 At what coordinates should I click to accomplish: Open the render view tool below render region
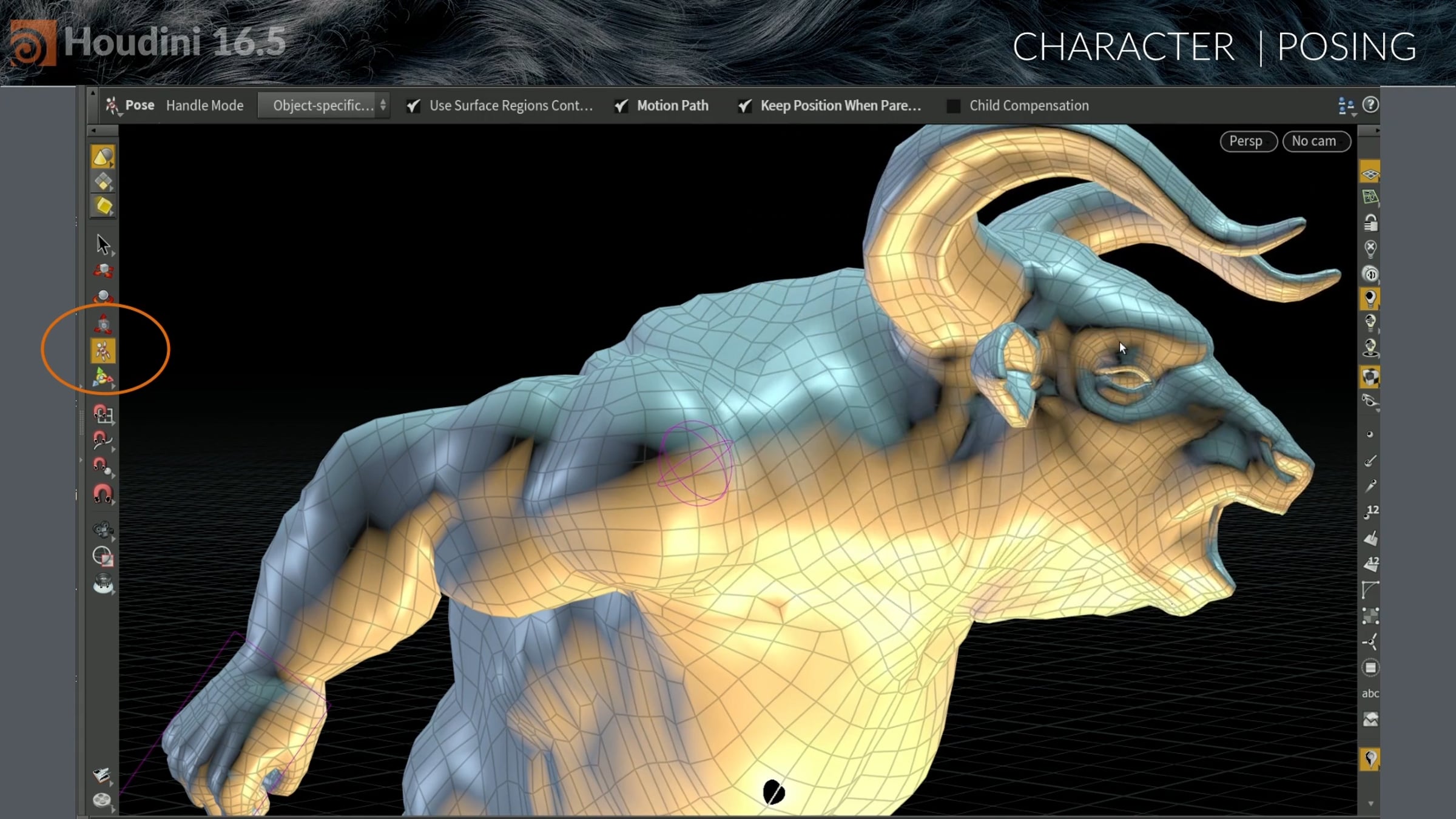(x=103, y=584)
